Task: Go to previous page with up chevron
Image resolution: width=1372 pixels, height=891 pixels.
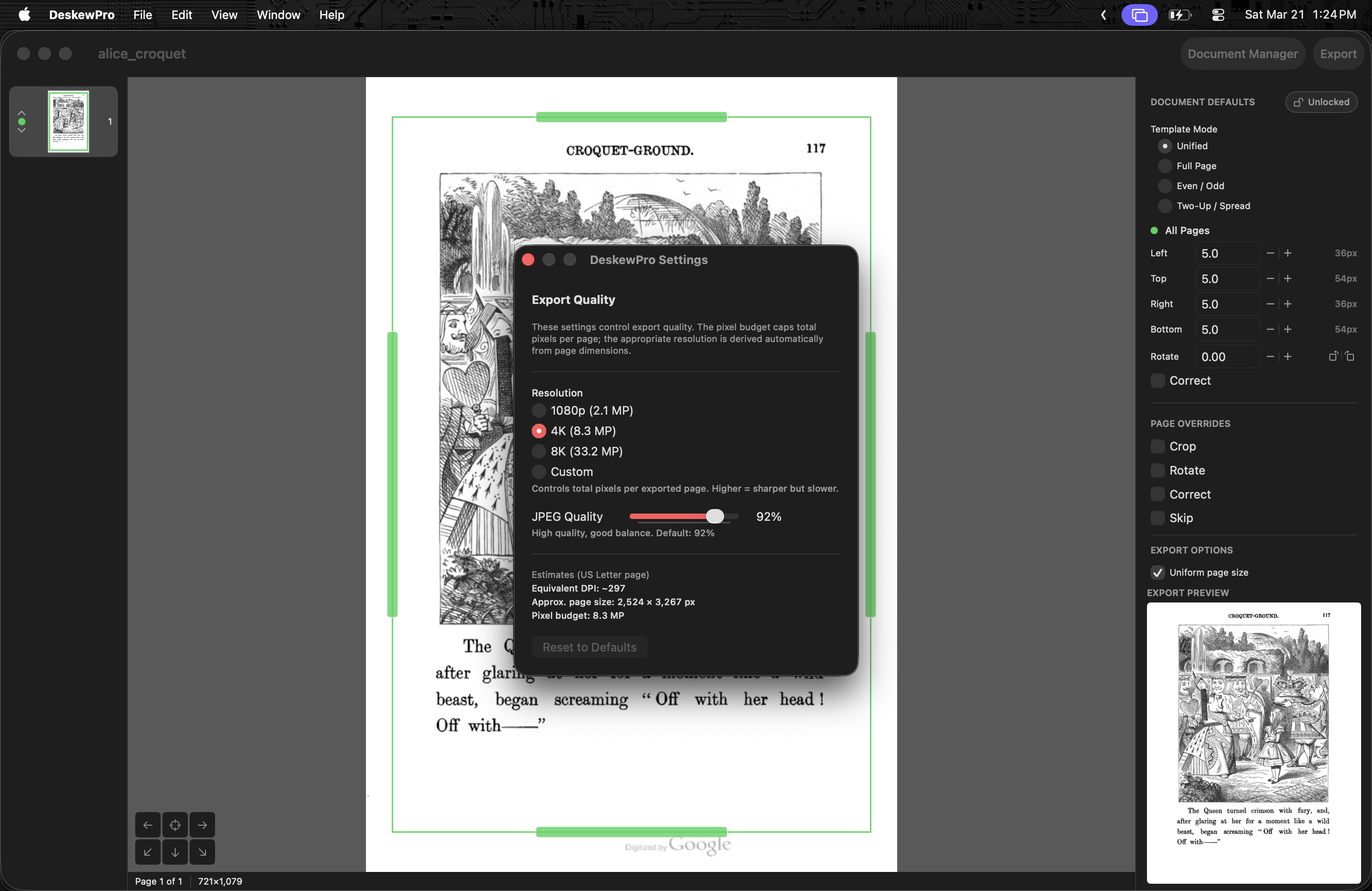Action: coord(21,113)
